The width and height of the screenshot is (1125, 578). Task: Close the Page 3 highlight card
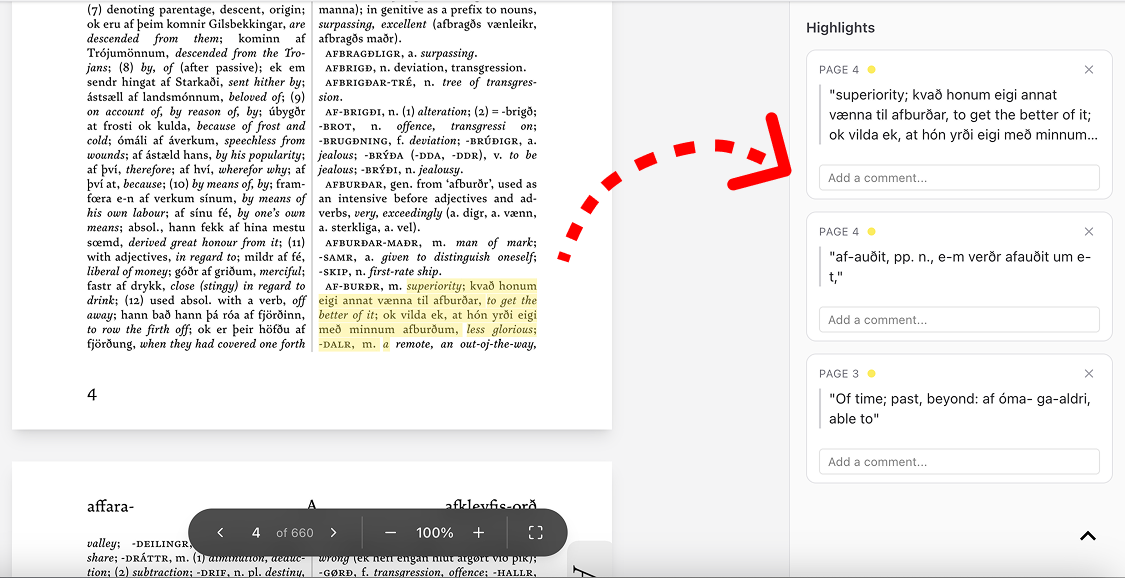pyautogui.click(x=1089, y=373)
